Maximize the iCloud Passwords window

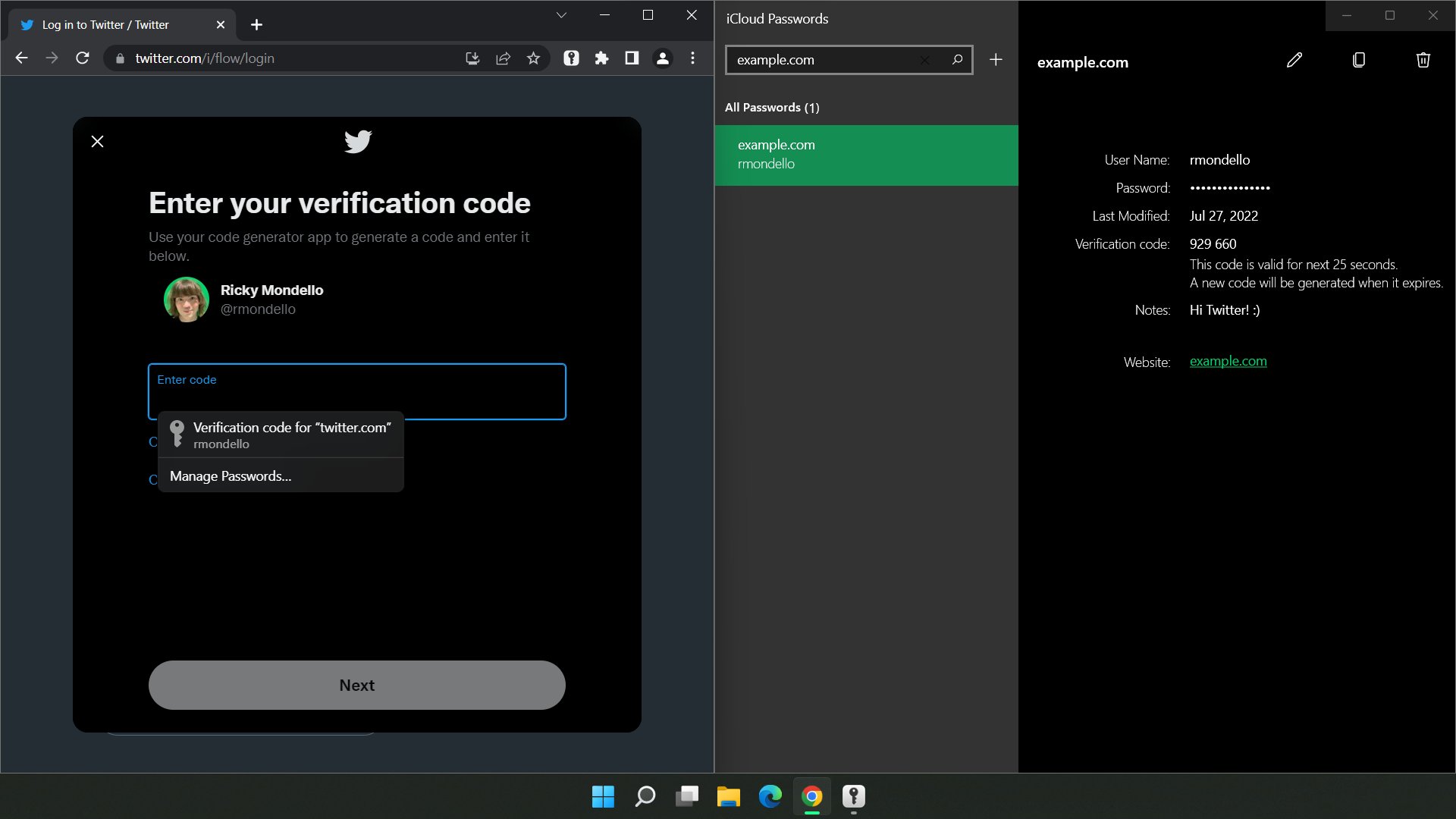point(1390,15)
